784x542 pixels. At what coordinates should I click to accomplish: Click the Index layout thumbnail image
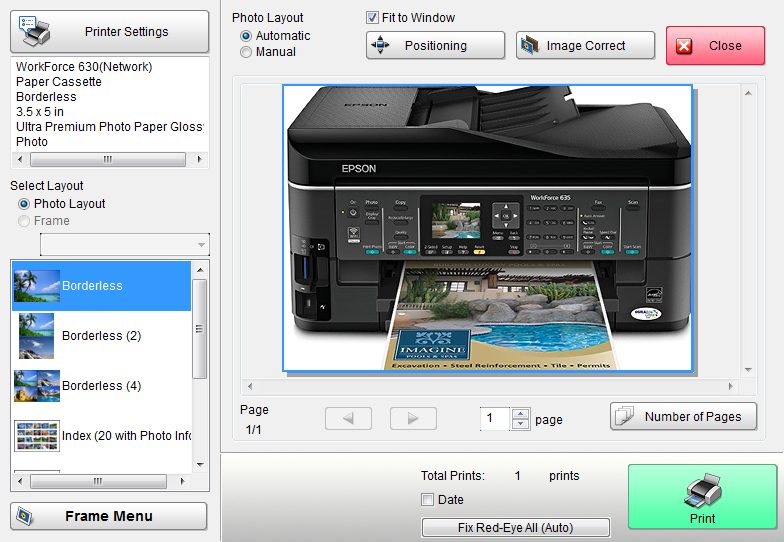pyautogui.click(x=37, y=436)
